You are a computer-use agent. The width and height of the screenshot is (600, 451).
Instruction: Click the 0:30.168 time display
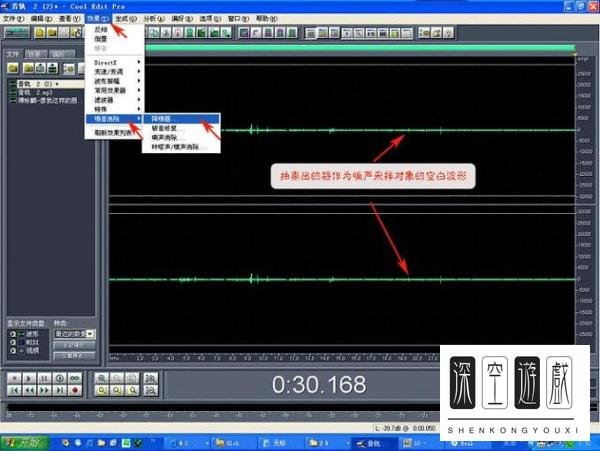click(x=319, y=384)
